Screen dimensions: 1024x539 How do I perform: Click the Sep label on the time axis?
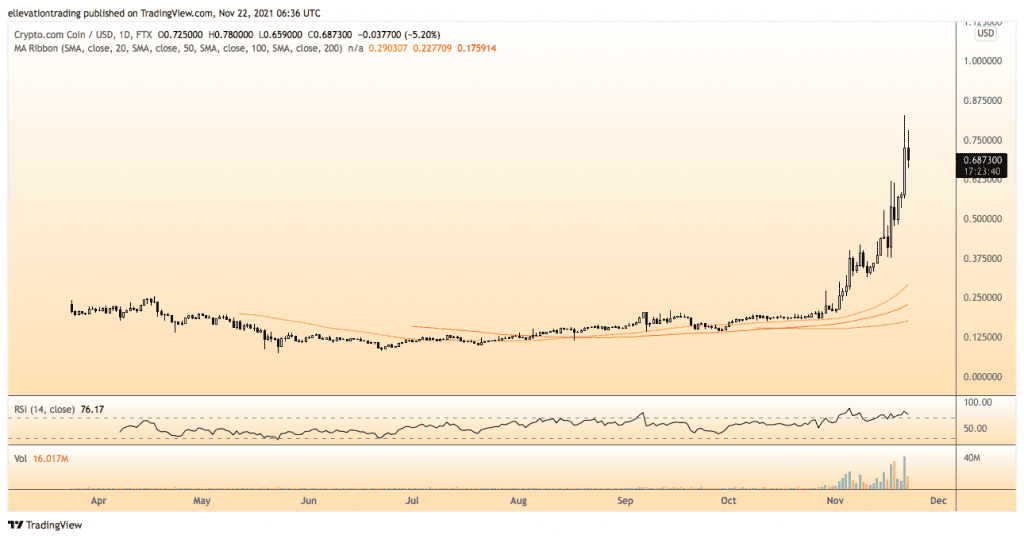(626, 501)
